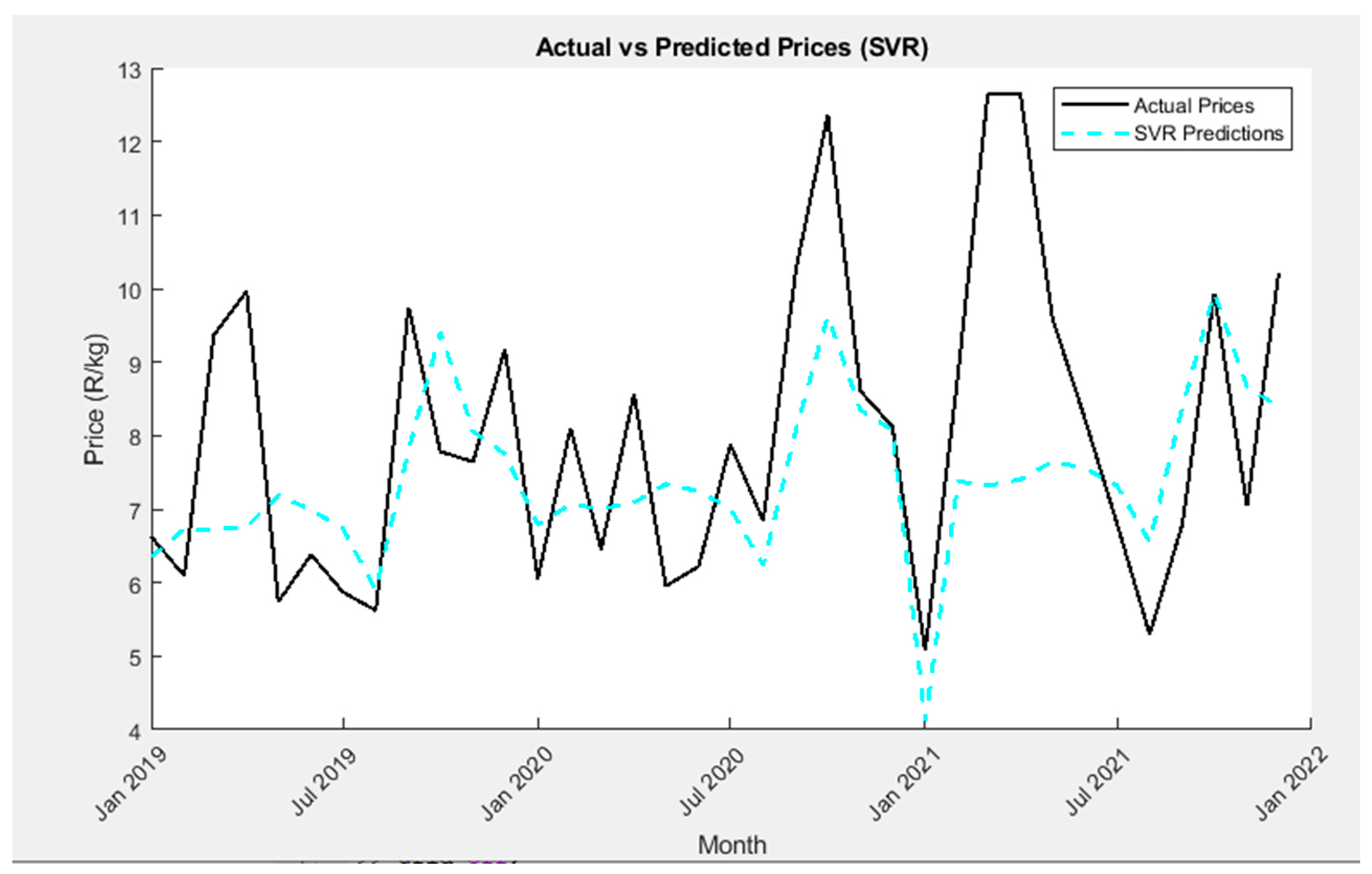Click the black line sample in legend
The width and height of the screenshot is (1372, 874).
click(1094, 105)
